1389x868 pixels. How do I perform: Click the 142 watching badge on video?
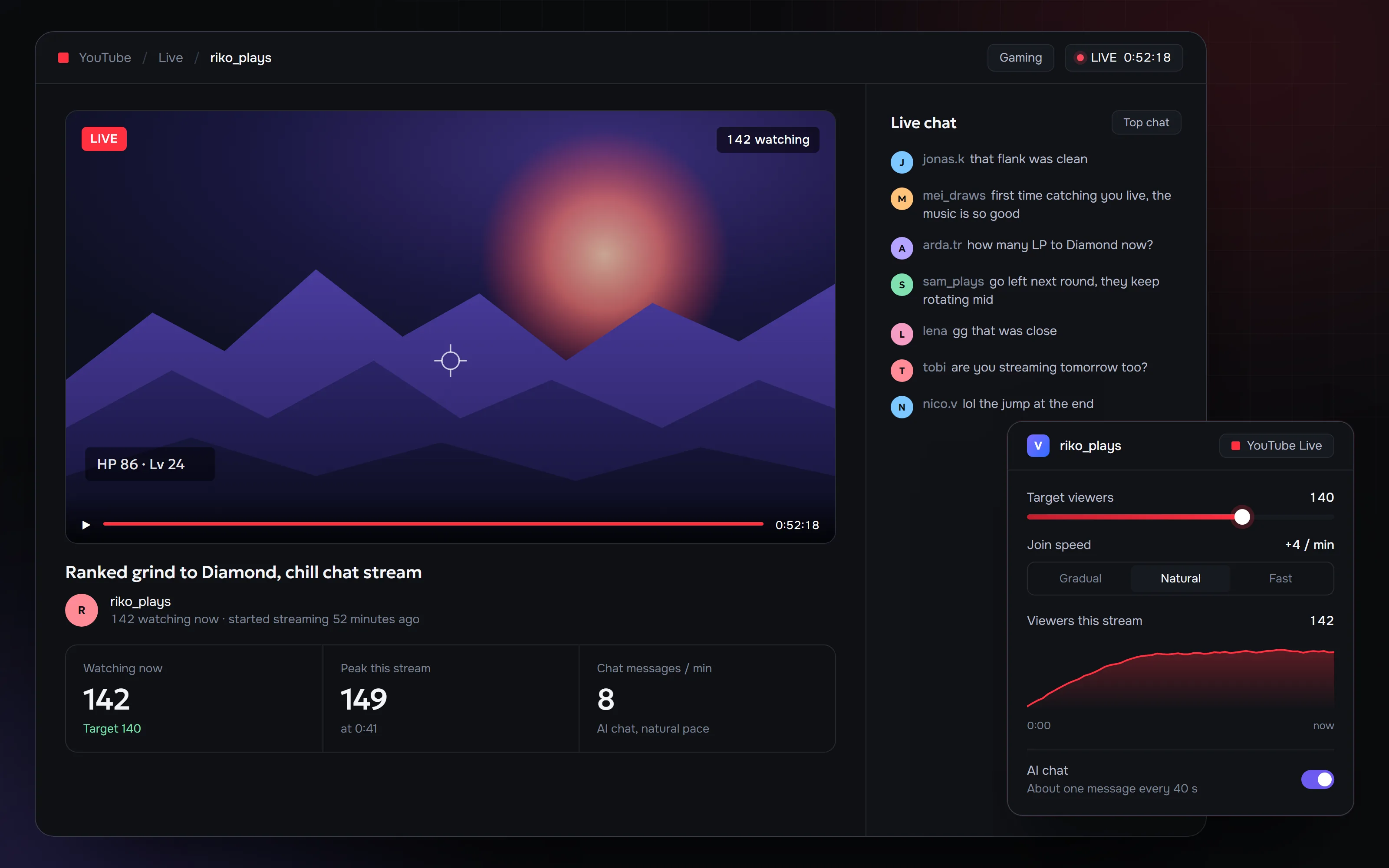[x=768, y=139]
